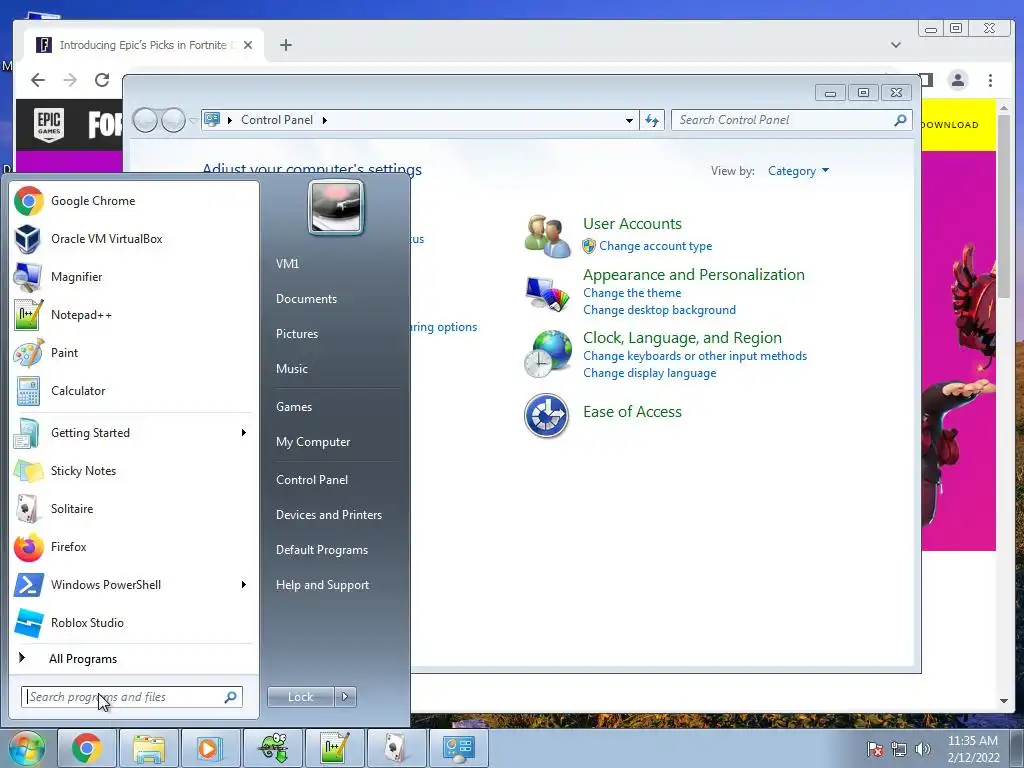Viewport: 1024px width, 768px height.
Task: Open Default Programs from Start menu
Action: tap(322, 551)
